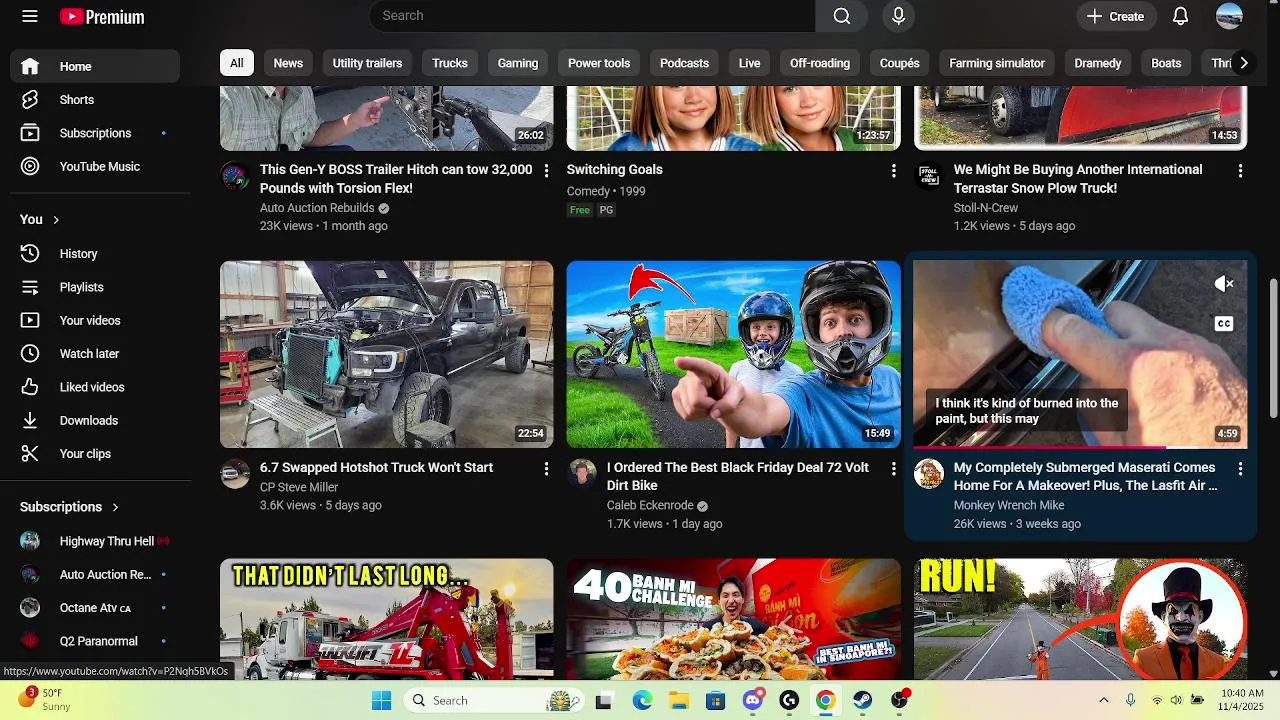The image size is (1280, 720).
Task: Open options for Hotshot Truck video
Action: tap(546, 469)
